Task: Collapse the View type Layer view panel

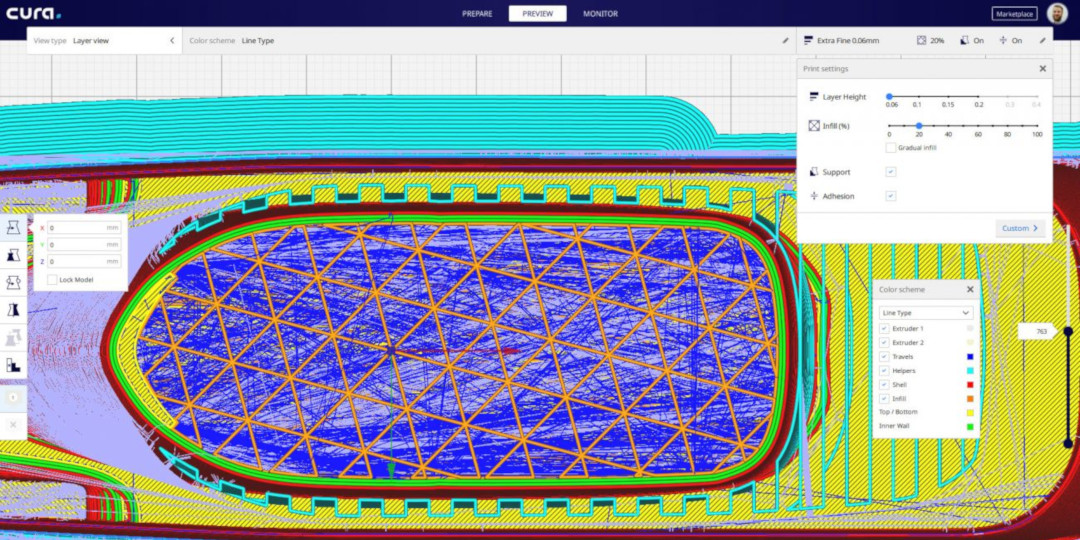Action: tap(171, 41)
